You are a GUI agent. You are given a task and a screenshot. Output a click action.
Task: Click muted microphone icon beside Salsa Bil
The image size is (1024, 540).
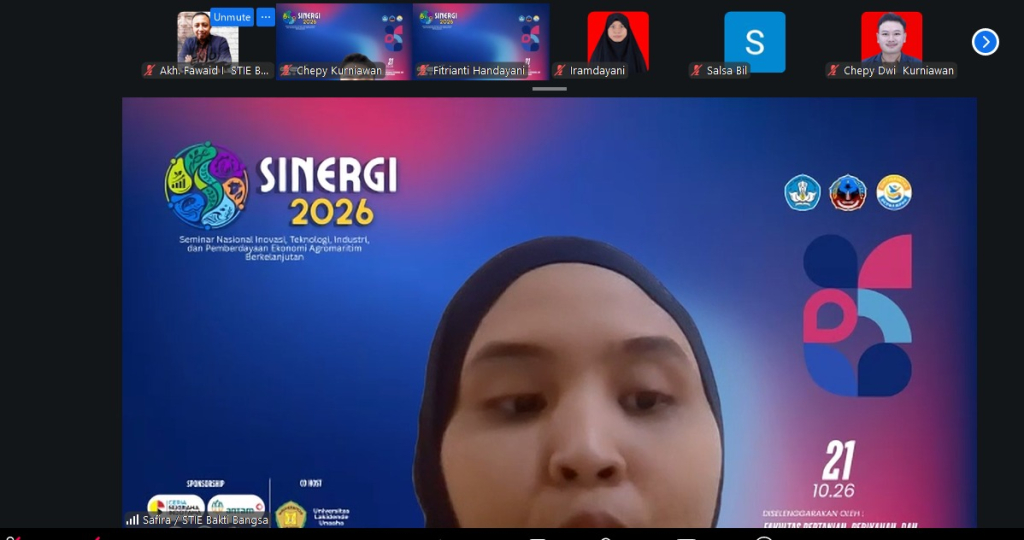pyautogui.click(x=697, y=71)
